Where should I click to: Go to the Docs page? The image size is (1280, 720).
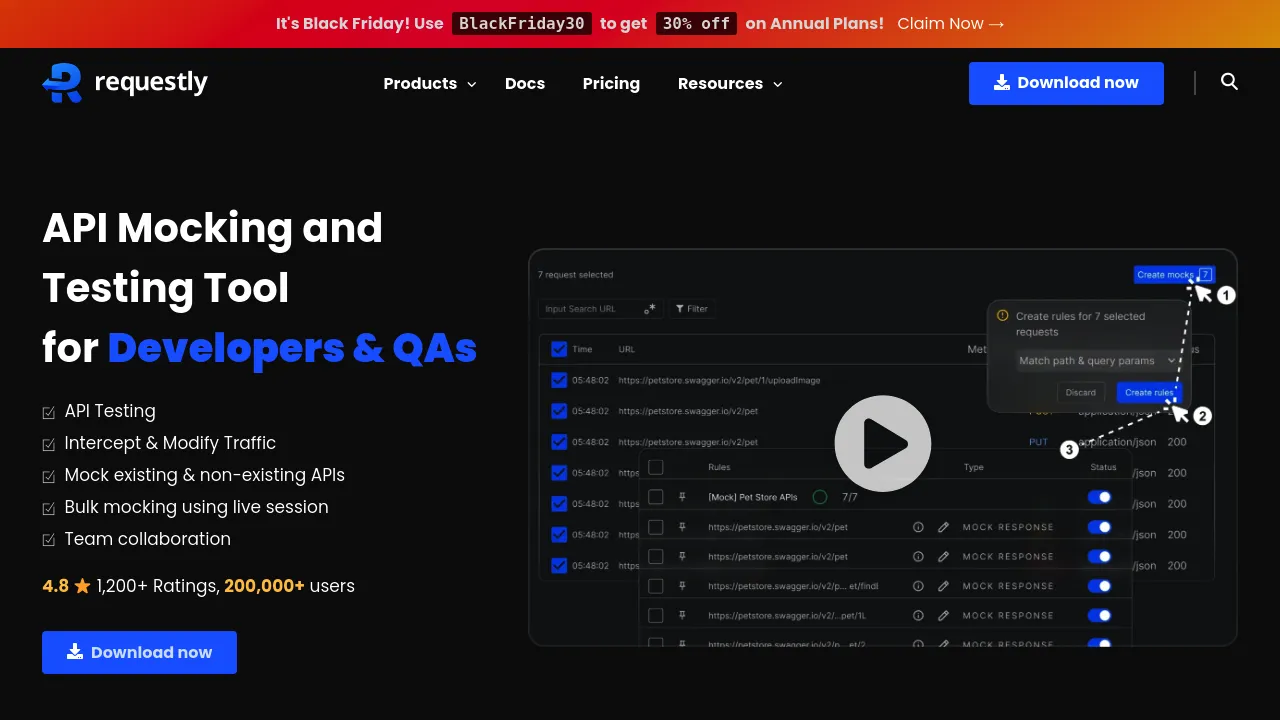pos(525,84)
